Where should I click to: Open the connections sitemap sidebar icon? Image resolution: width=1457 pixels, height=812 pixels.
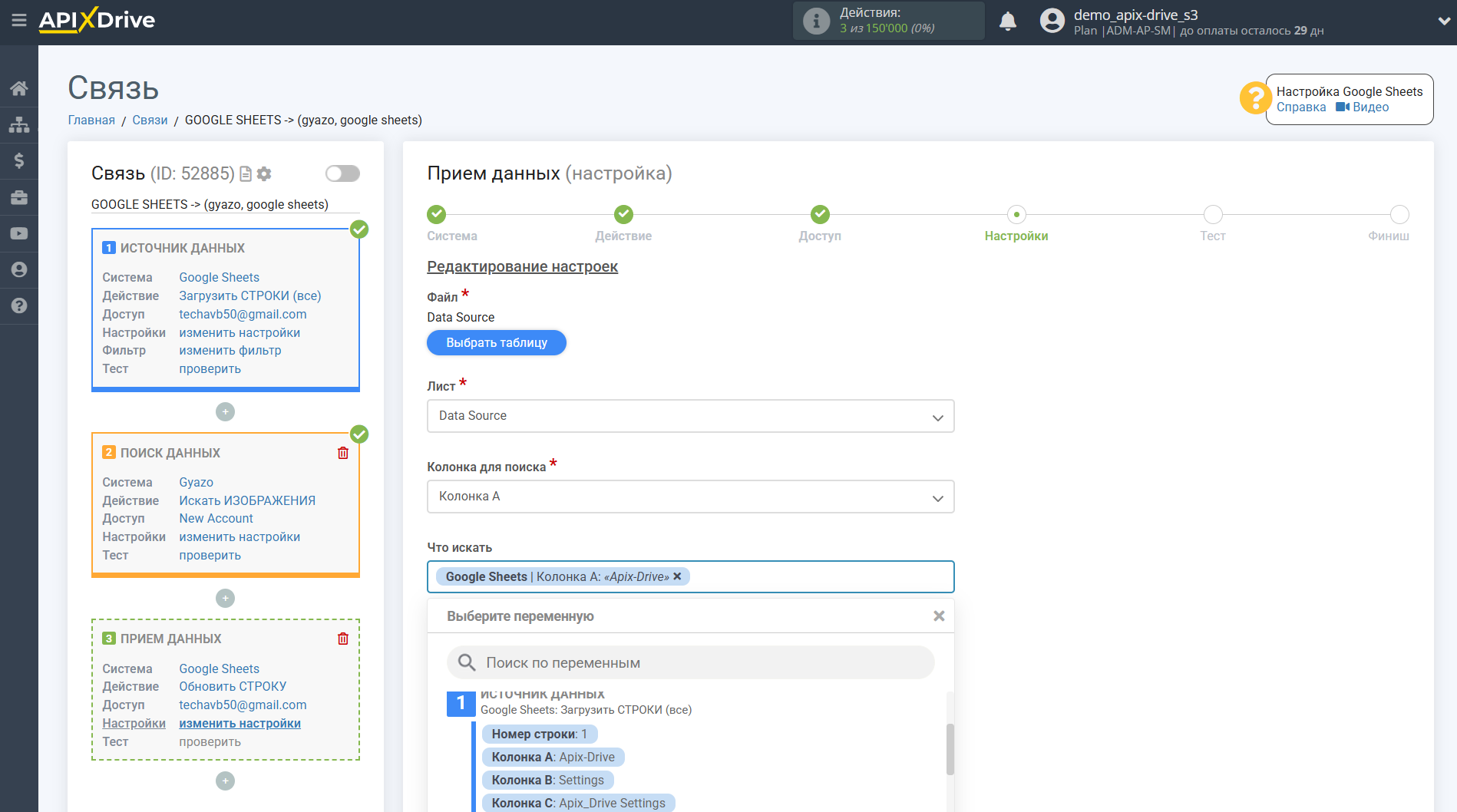click(x=19, y=124)
